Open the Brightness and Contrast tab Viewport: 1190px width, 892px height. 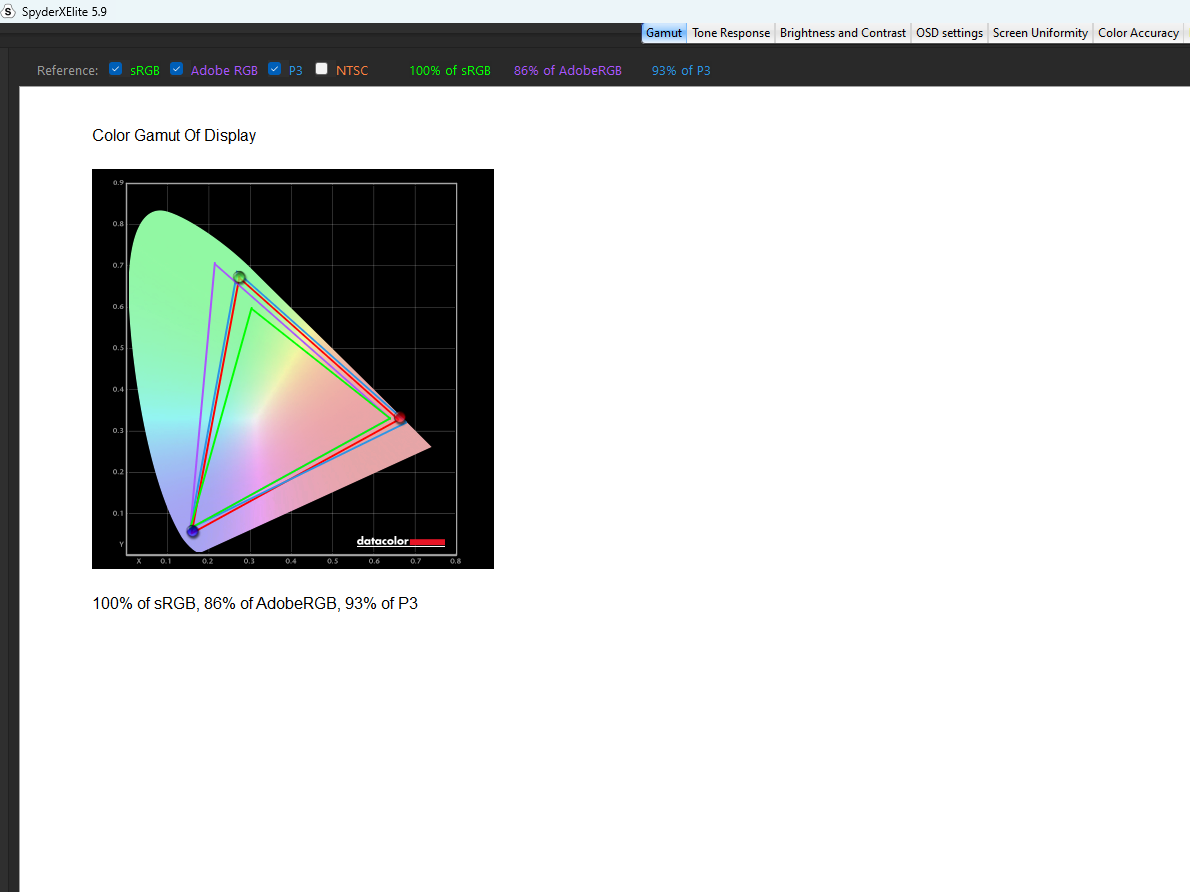(x=843, y=33)
